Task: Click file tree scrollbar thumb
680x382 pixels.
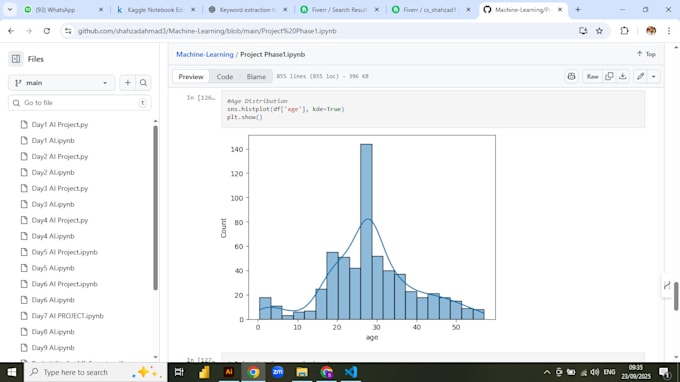Action: (x=155, y=208)
